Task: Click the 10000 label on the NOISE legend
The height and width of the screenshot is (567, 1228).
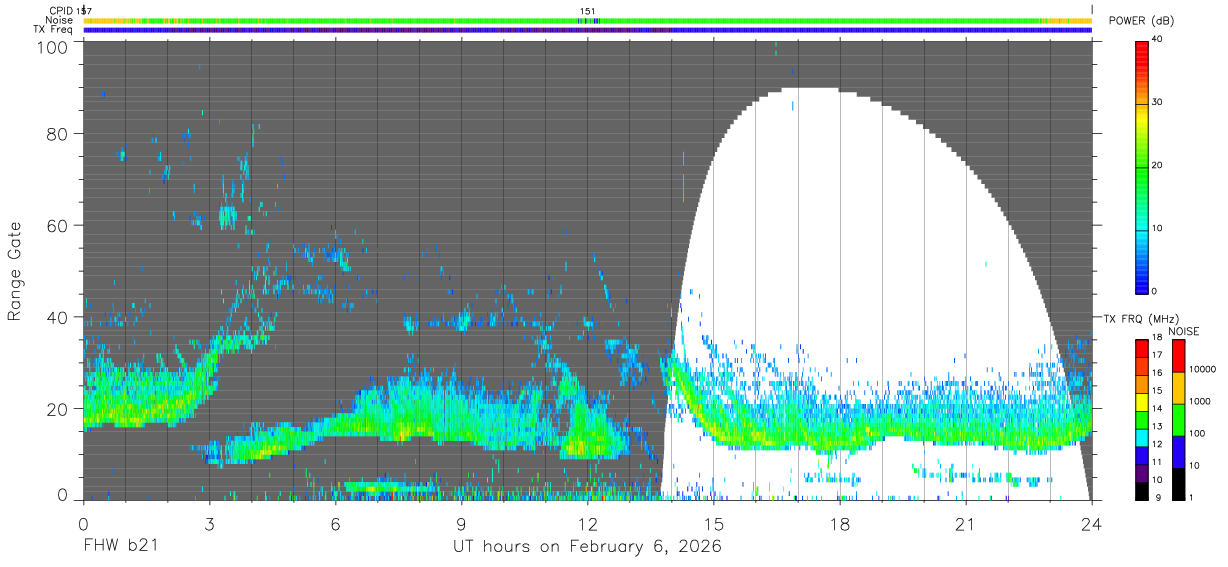Action: tap(1203, 369)
